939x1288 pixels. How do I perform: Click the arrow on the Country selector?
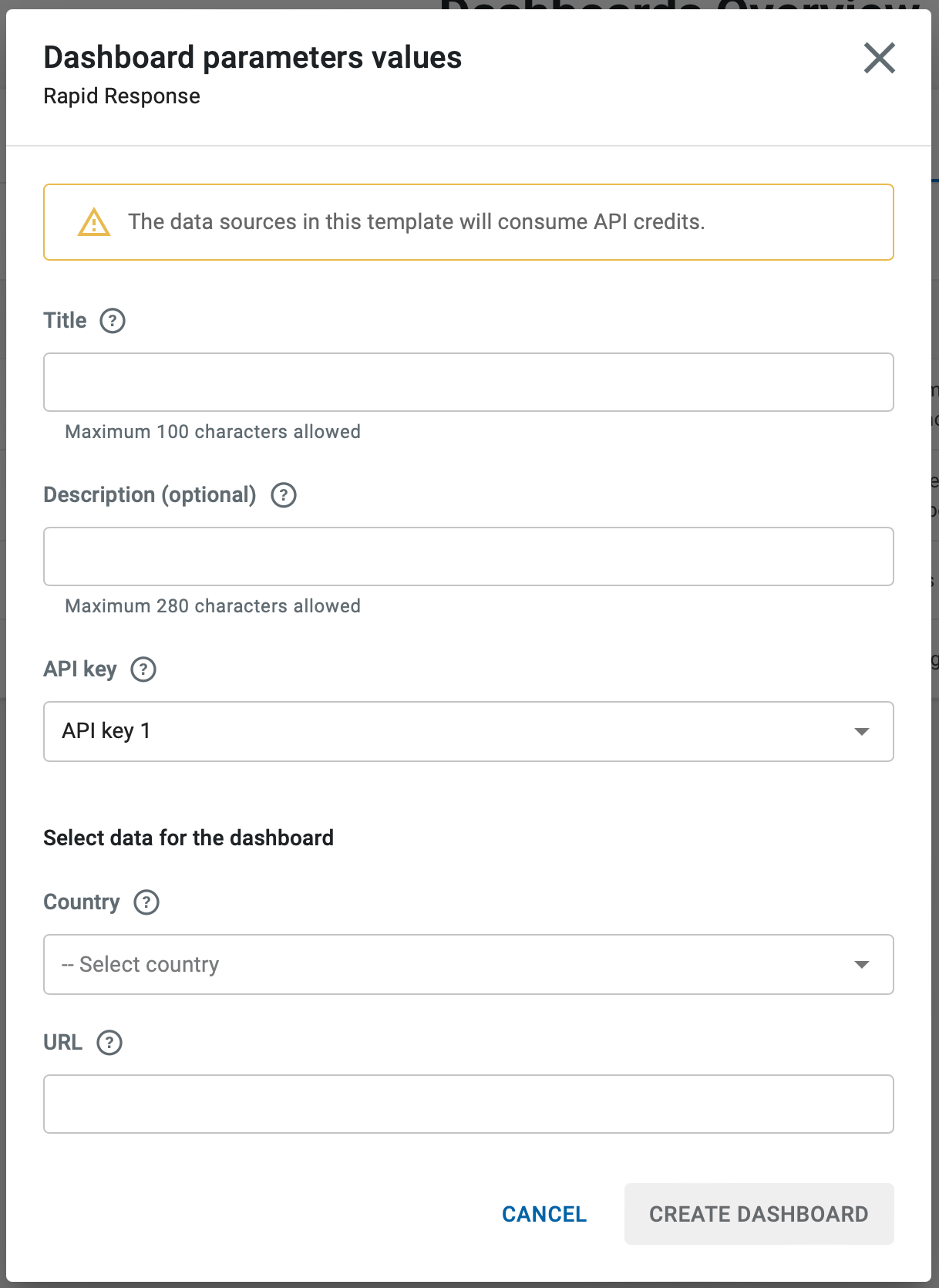(862, 964)
